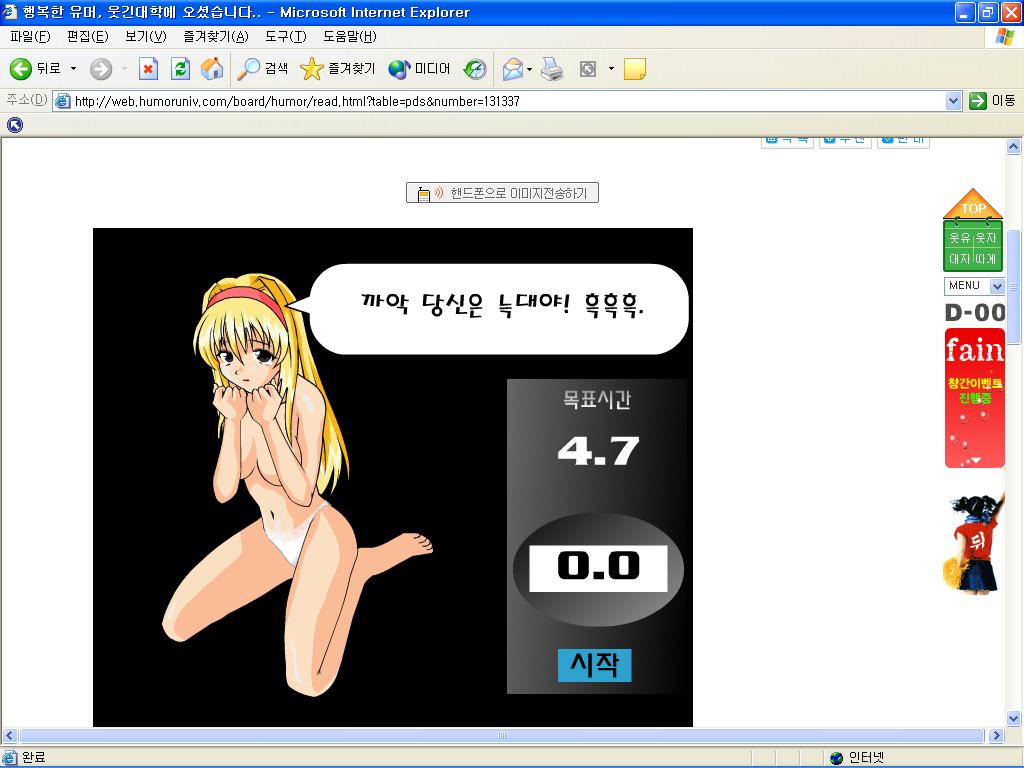Open the 즐겨찾기 favorites star button
The image size is (1024, 768).
point(338,69)
